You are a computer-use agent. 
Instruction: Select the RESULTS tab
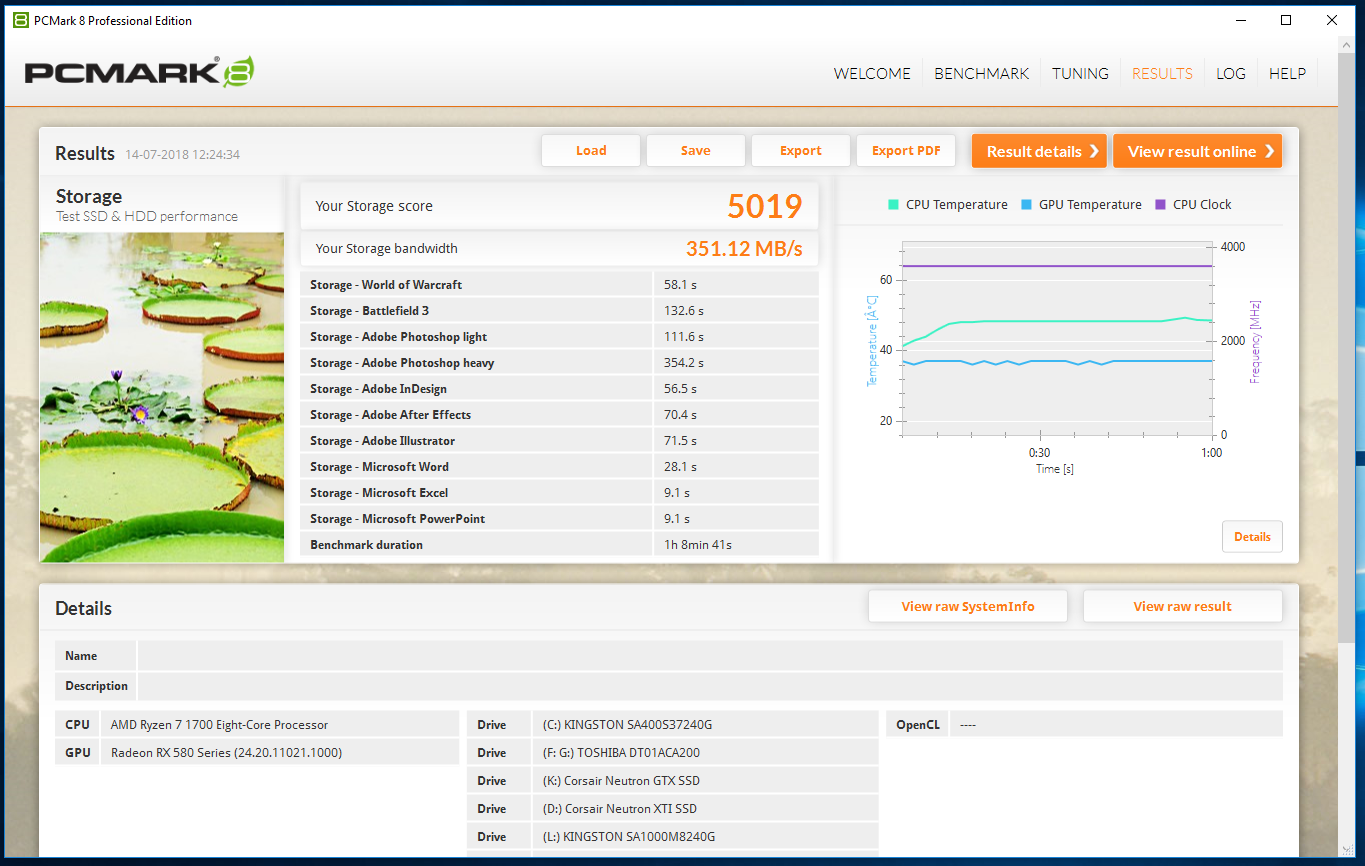(1162, 73)
